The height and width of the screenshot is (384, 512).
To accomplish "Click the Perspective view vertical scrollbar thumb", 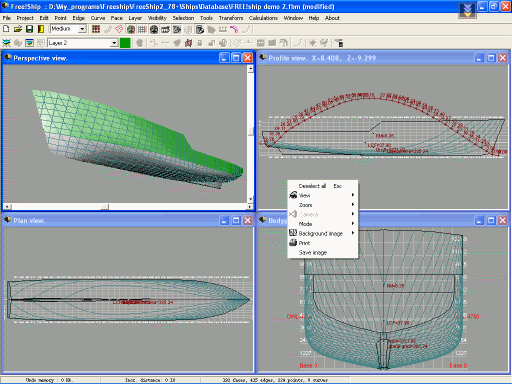I will click(251, 132).
